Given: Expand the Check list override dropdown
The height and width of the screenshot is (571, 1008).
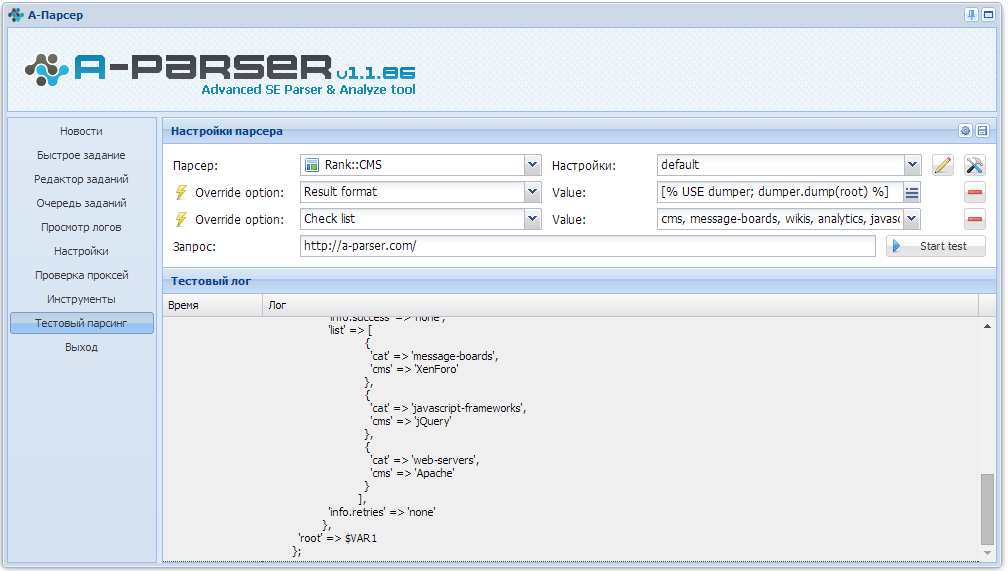Looking at the screenshot, I should (x=532, y=219).
